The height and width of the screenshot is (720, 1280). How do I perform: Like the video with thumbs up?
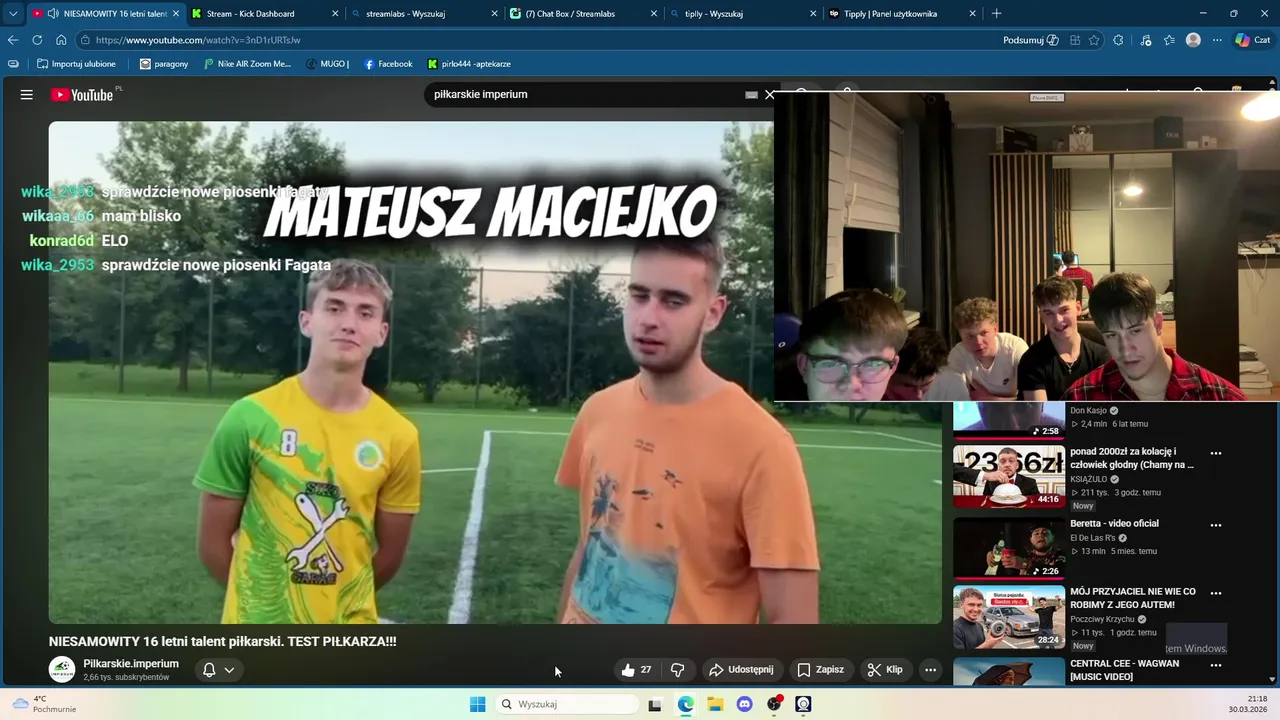636,670
